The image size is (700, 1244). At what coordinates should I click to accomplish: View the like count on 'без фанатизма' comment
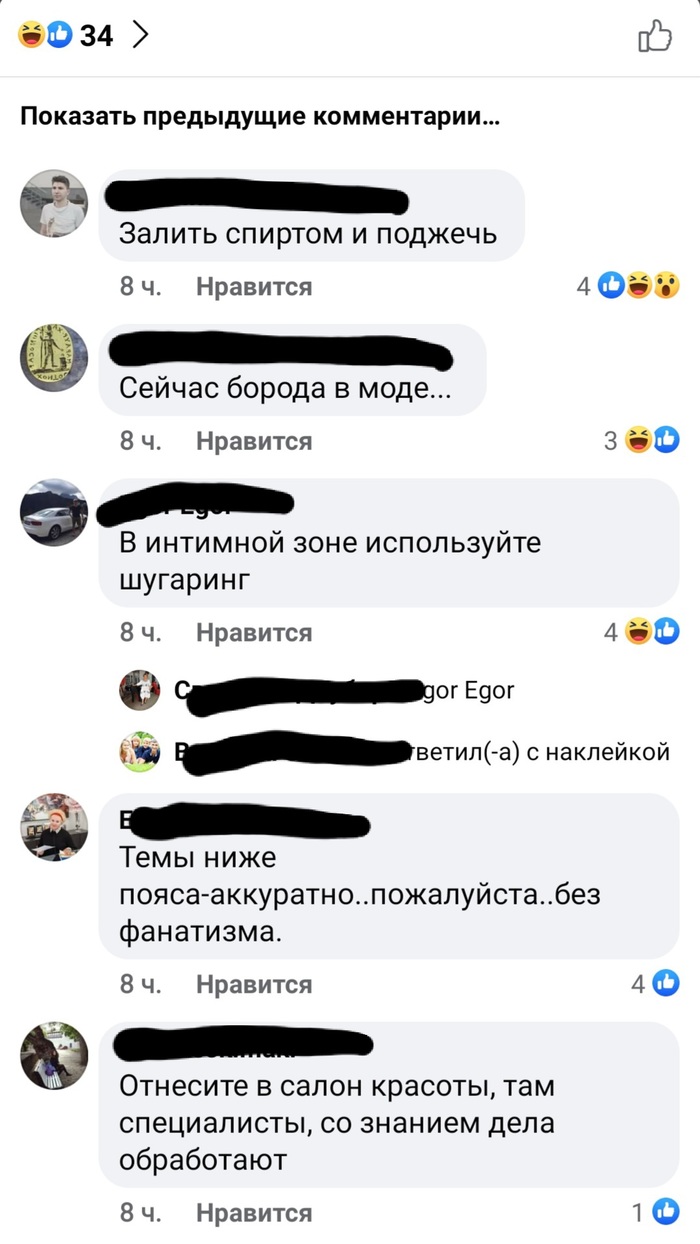pos(655,984)
